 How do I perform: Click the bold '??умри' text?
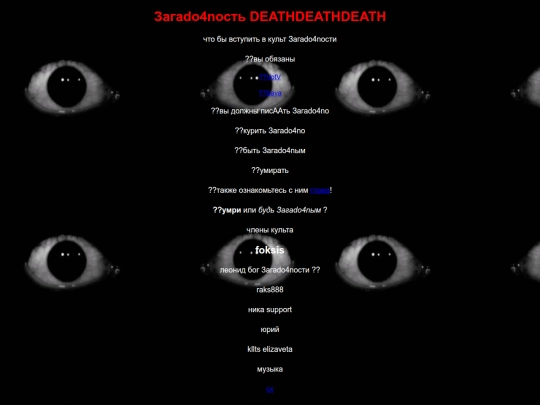(227, 210)
